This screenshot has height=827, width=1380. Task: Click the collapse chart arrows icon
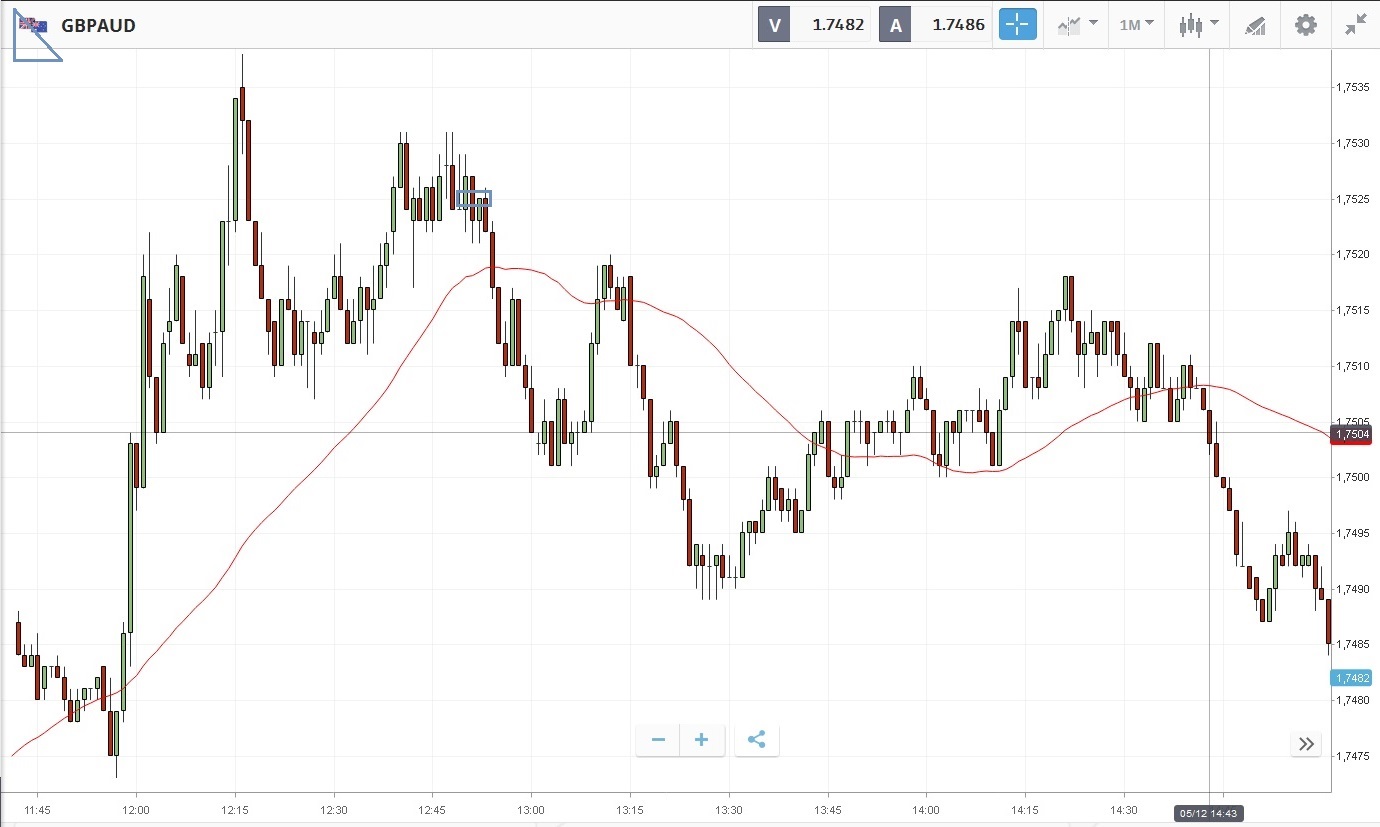click(x=1355, y=25)
